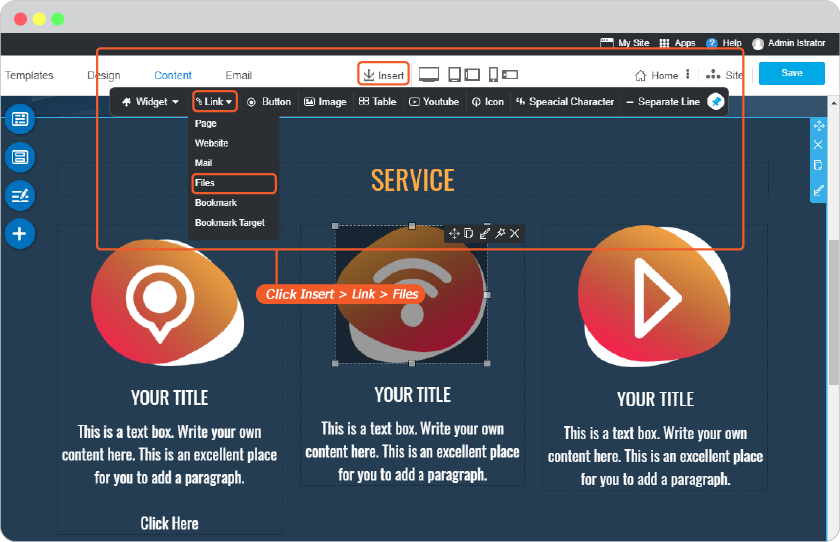Screen dimensions: 840x542
Task: Expand the Widget dropdown
Action: (151, 102)
